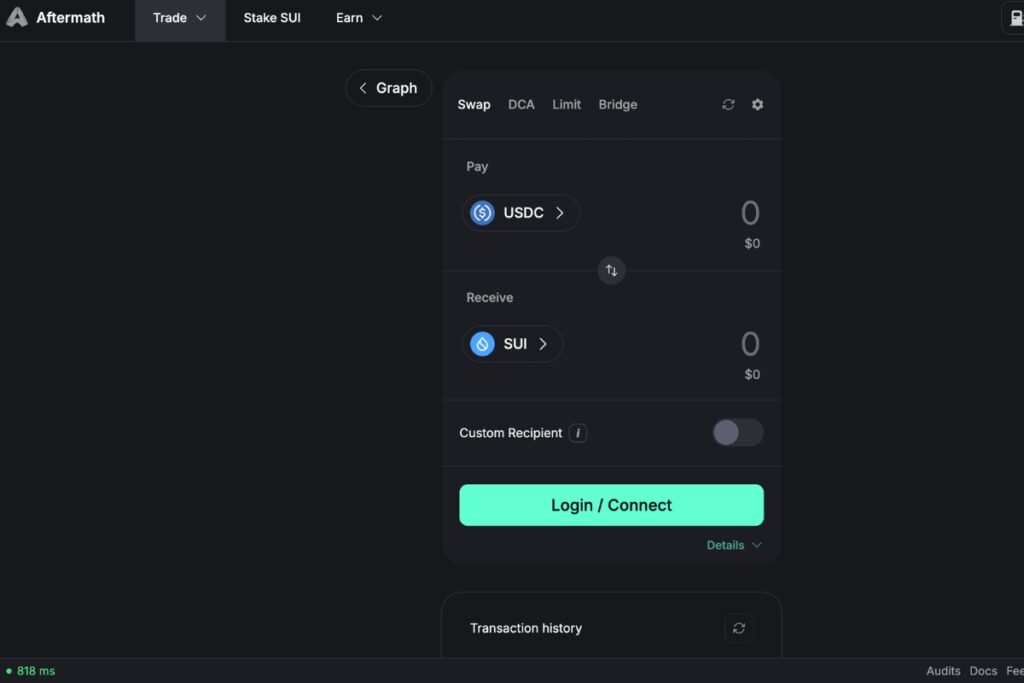Expand the Details section

(x=734, y=545)
